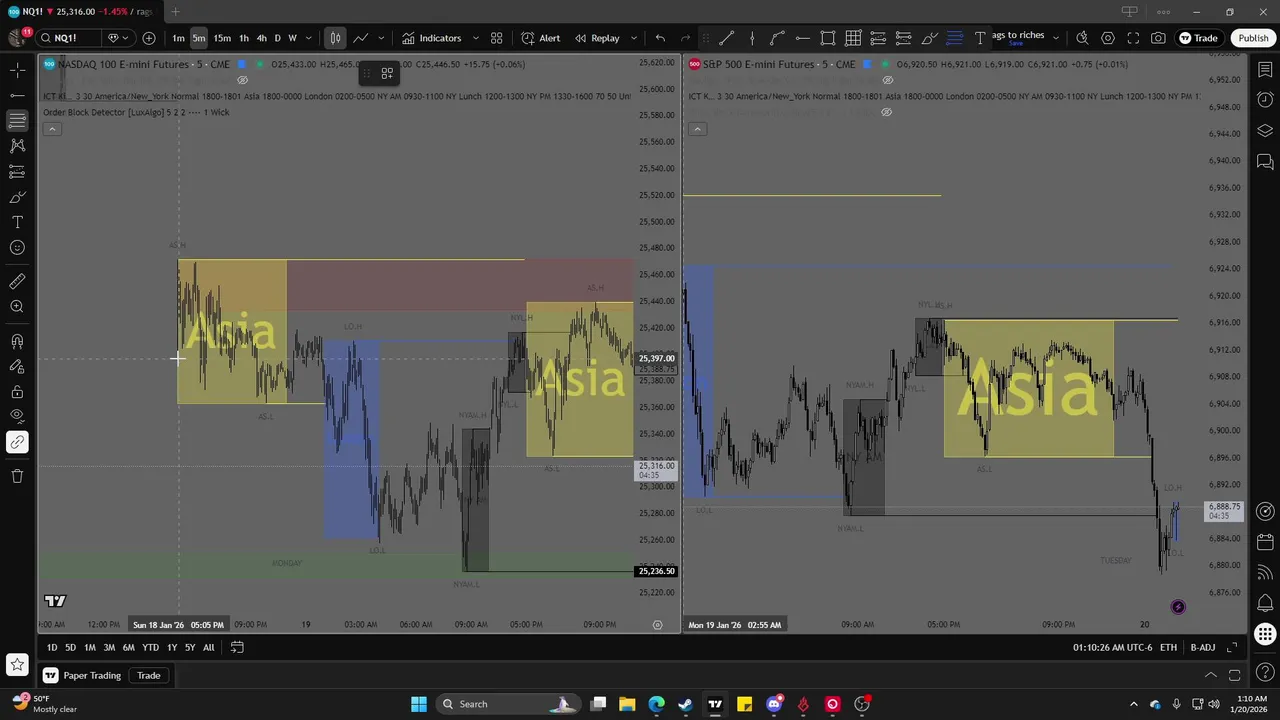1280x720 pixels.
Task: Expand the chart style dropdown arrow
Action: (381, 38)
